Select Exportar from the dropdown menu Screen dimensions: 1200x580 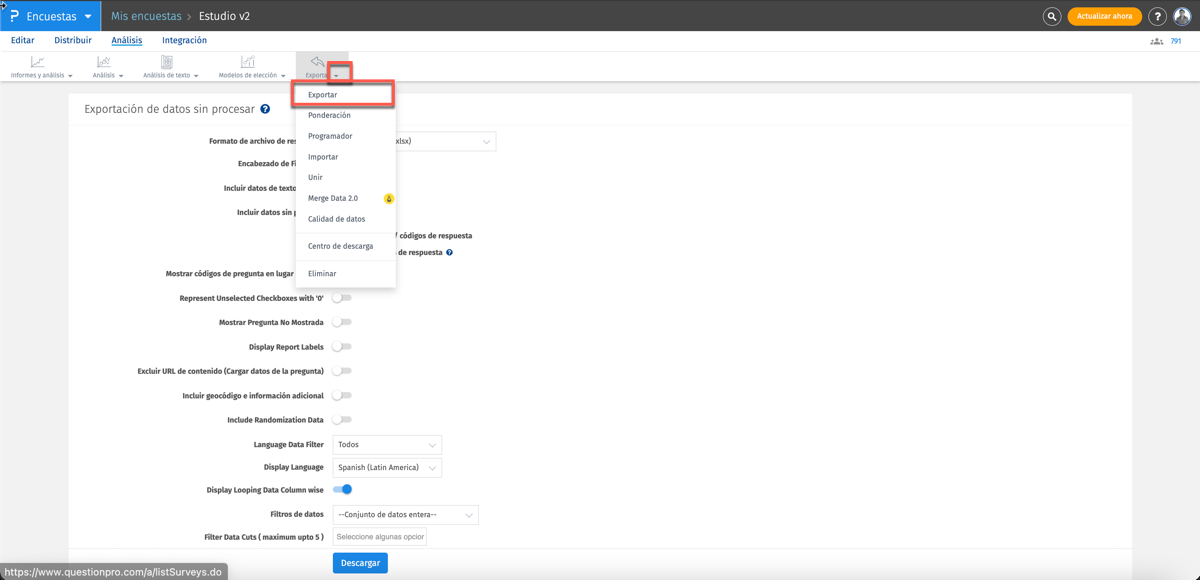point(343,95)
